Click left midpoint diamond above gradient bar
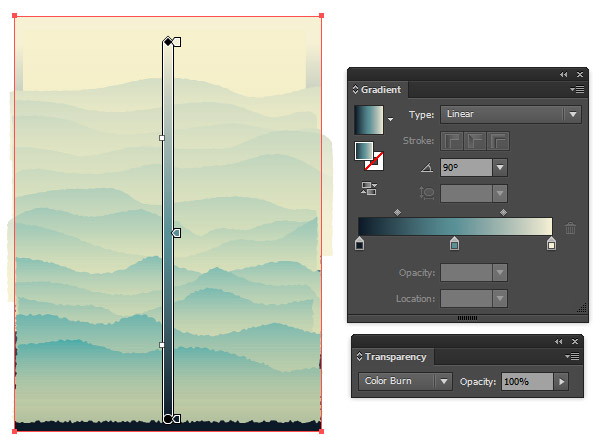 tap(398, 212)
